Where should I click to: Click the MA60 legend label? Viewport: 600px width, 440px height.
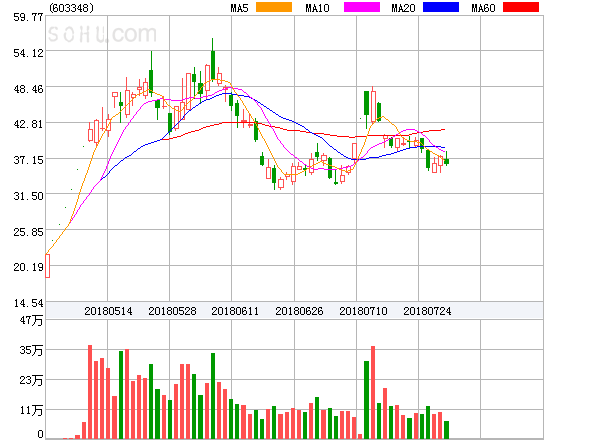(x=483, y=8)
